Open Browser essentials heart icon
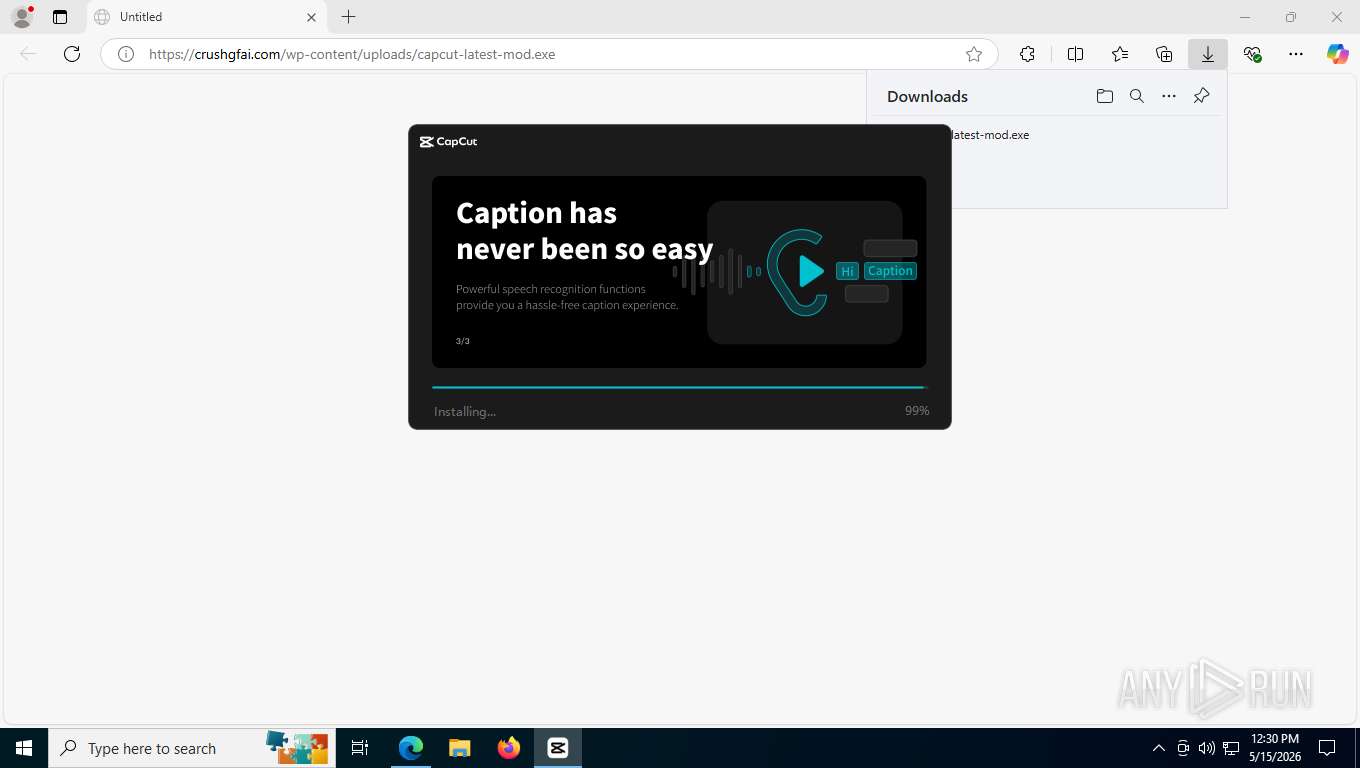This screenshot has width=1360, height=768. (1252, 54)
